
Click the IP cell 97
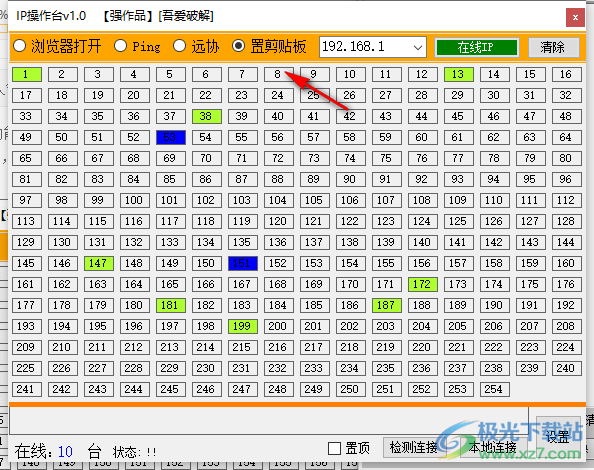click(27, 200)
